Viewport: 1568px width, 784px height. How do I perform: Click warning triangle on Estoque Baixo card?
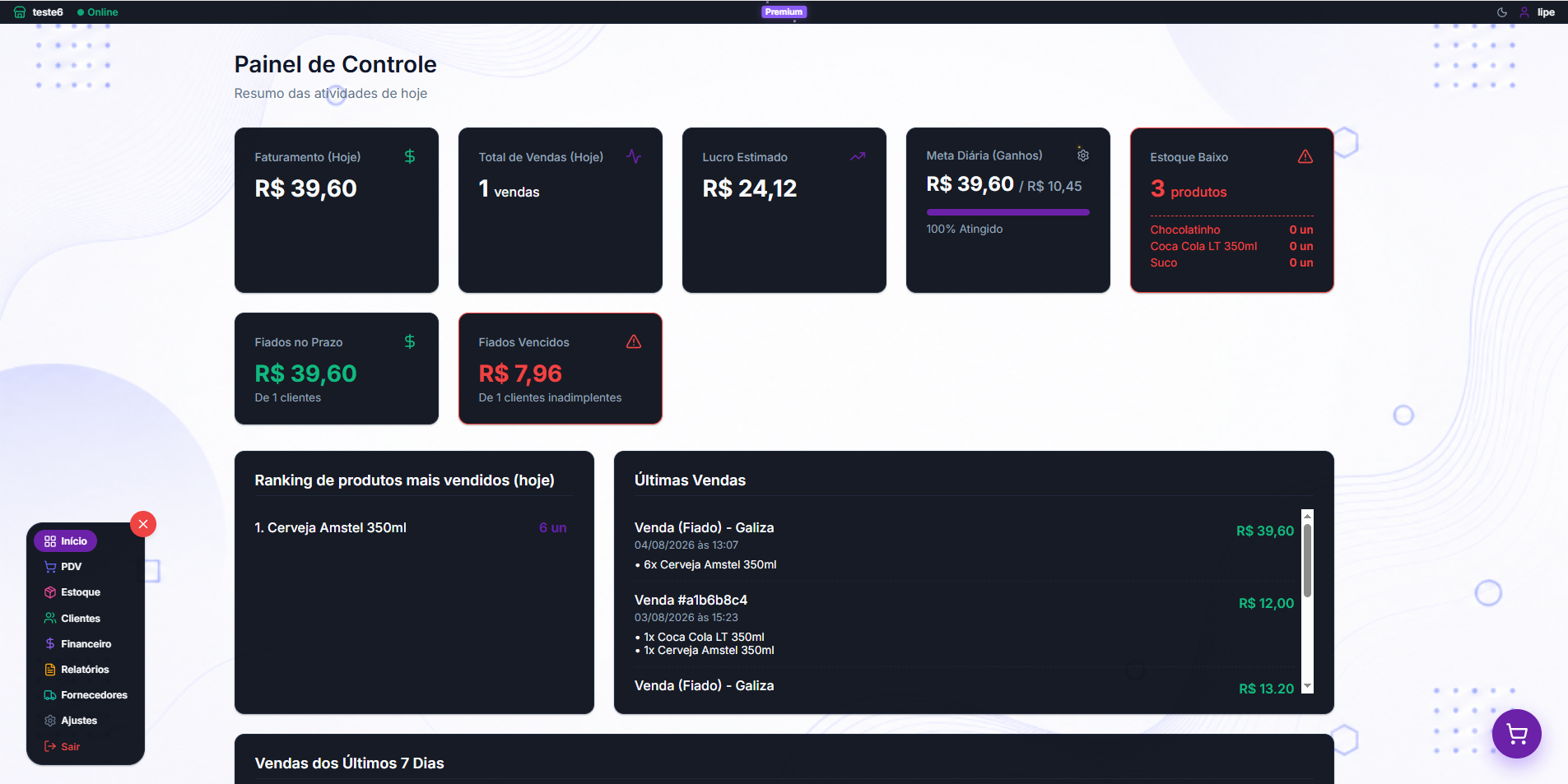point(1305,156)
